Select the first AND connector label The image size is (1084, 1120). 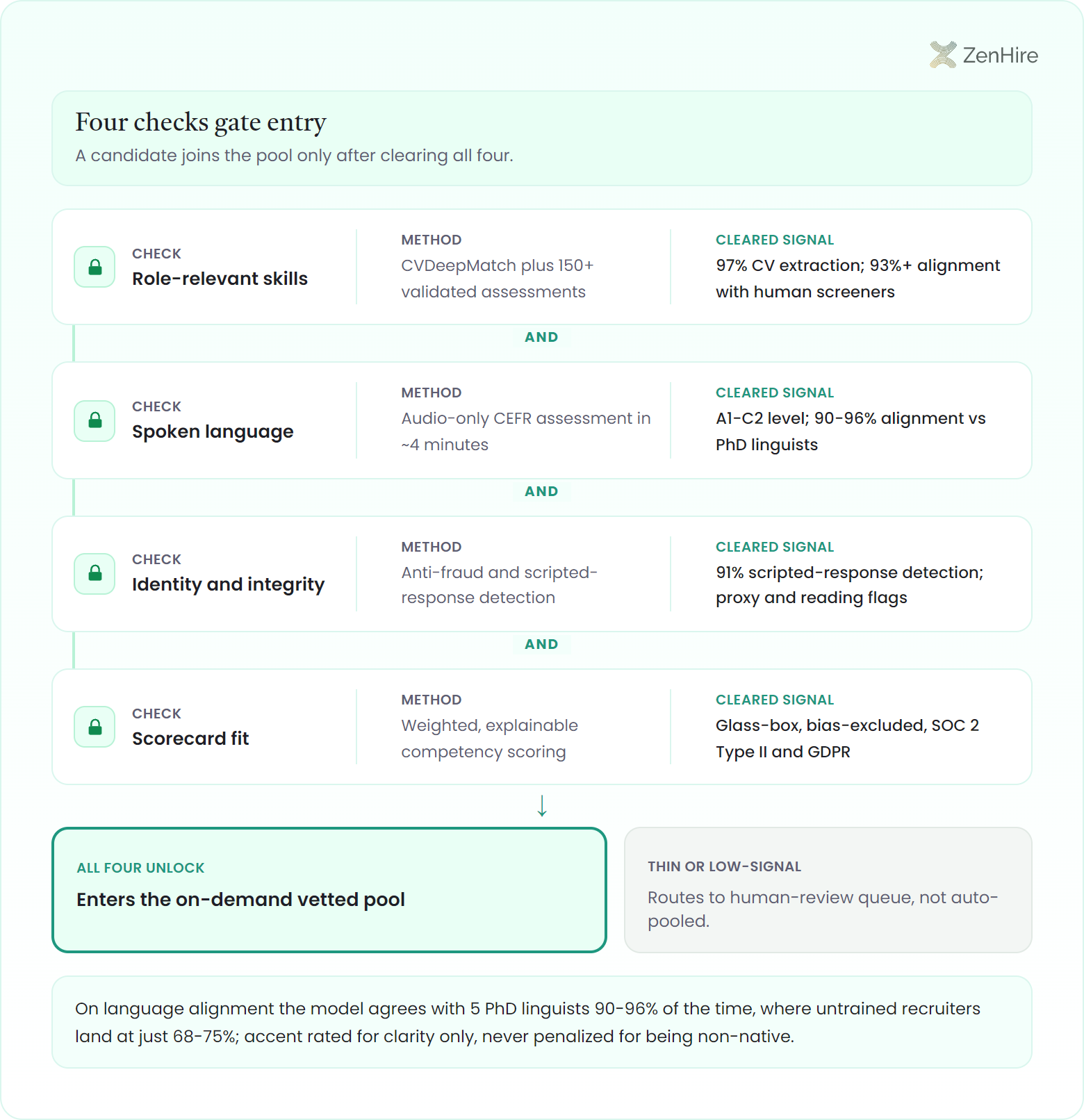[x=541, y=337]
